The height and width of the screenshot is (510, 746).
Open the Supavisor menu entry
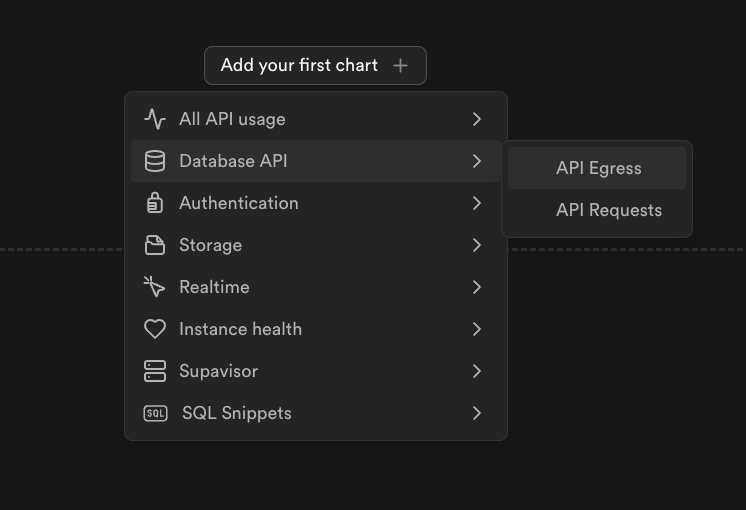point(218,371)
